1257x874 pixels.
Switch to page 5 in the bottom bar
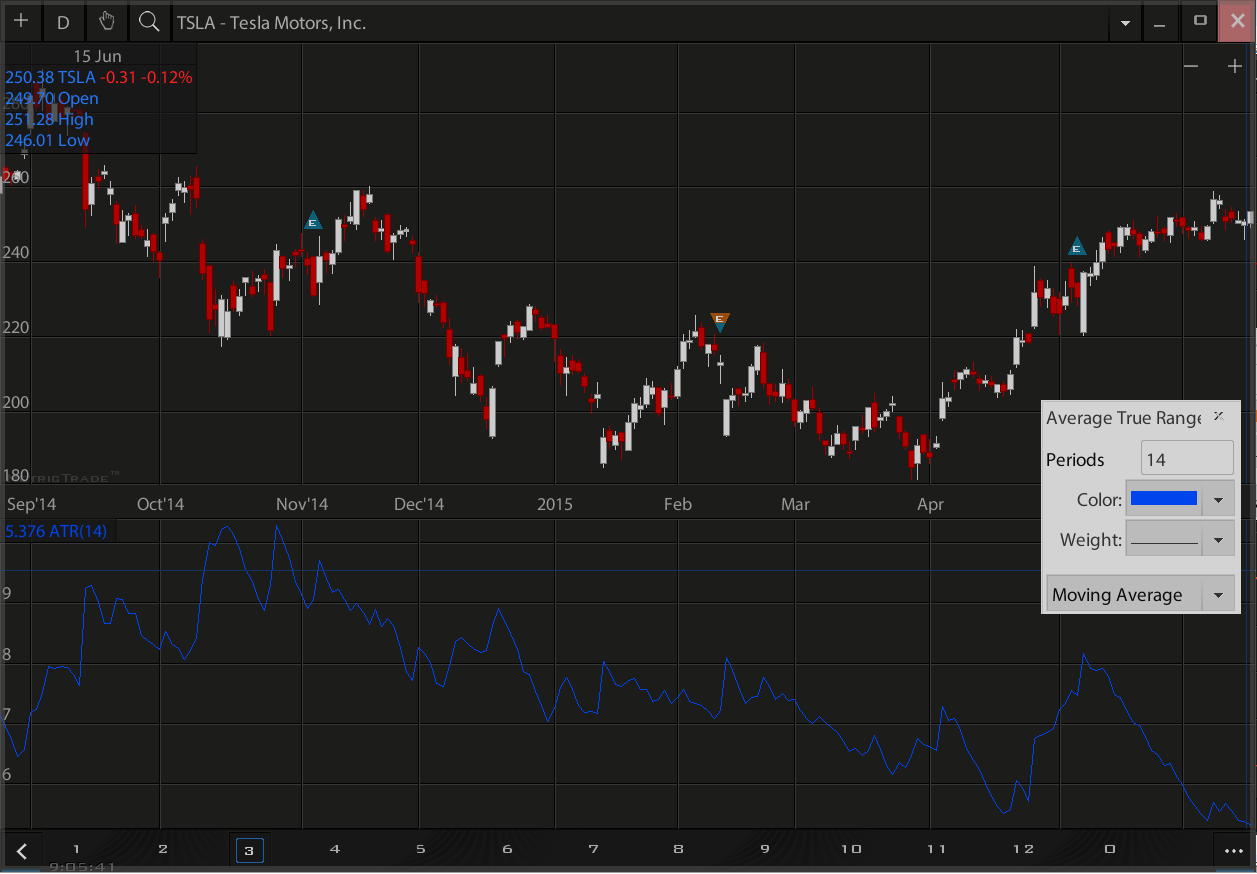(421, 849)
